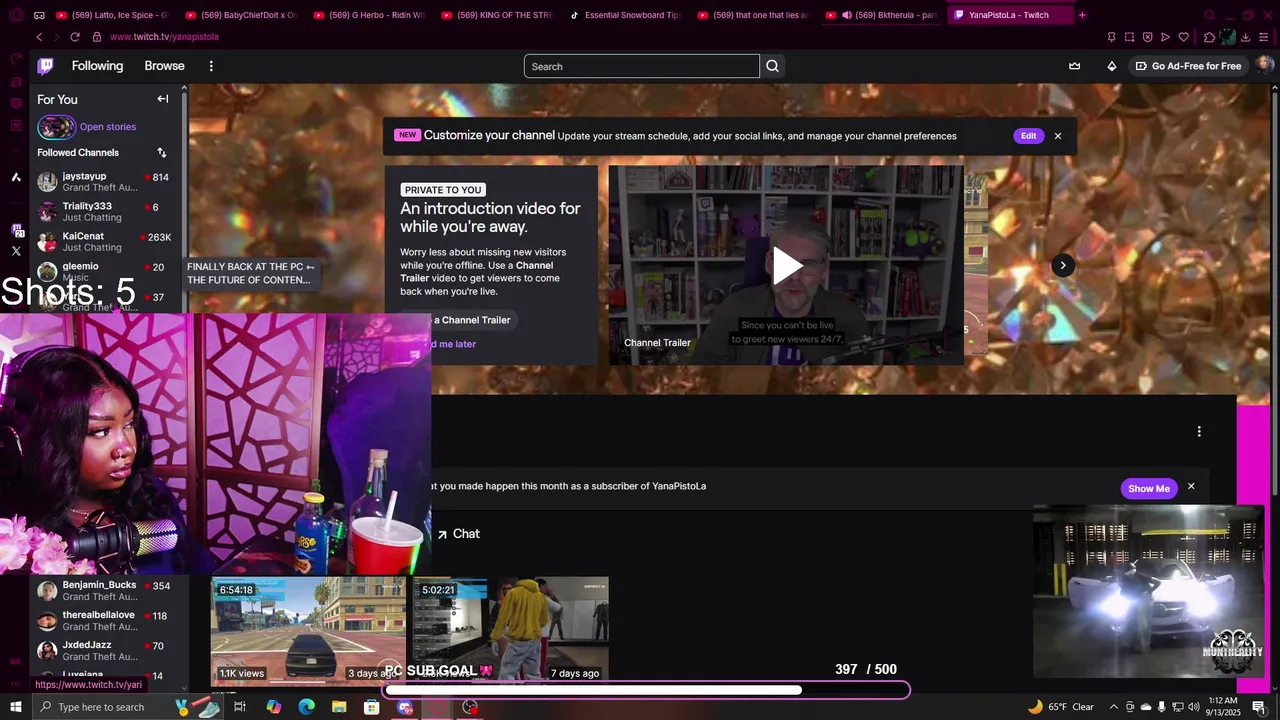This screenshot has height=720, width=1280.
Task: Switch to G Herbo Ridin browser tab
Action: tap(368, 15)
